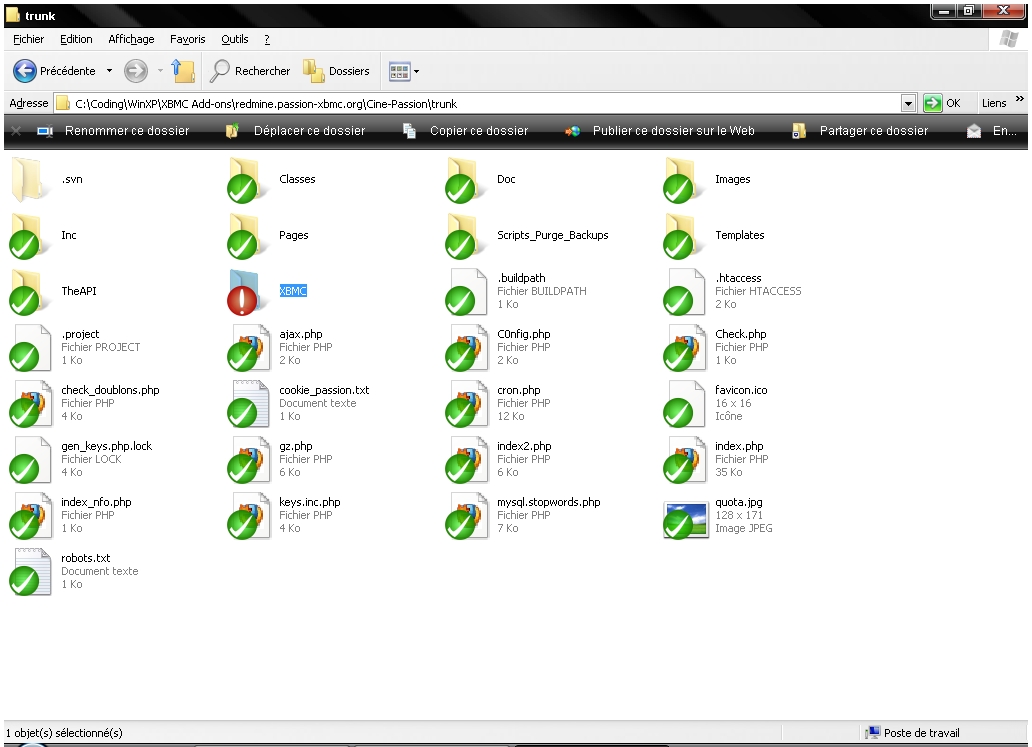Open the Doc folder icon
1032x747 pixels.
[x=466, y=179]
